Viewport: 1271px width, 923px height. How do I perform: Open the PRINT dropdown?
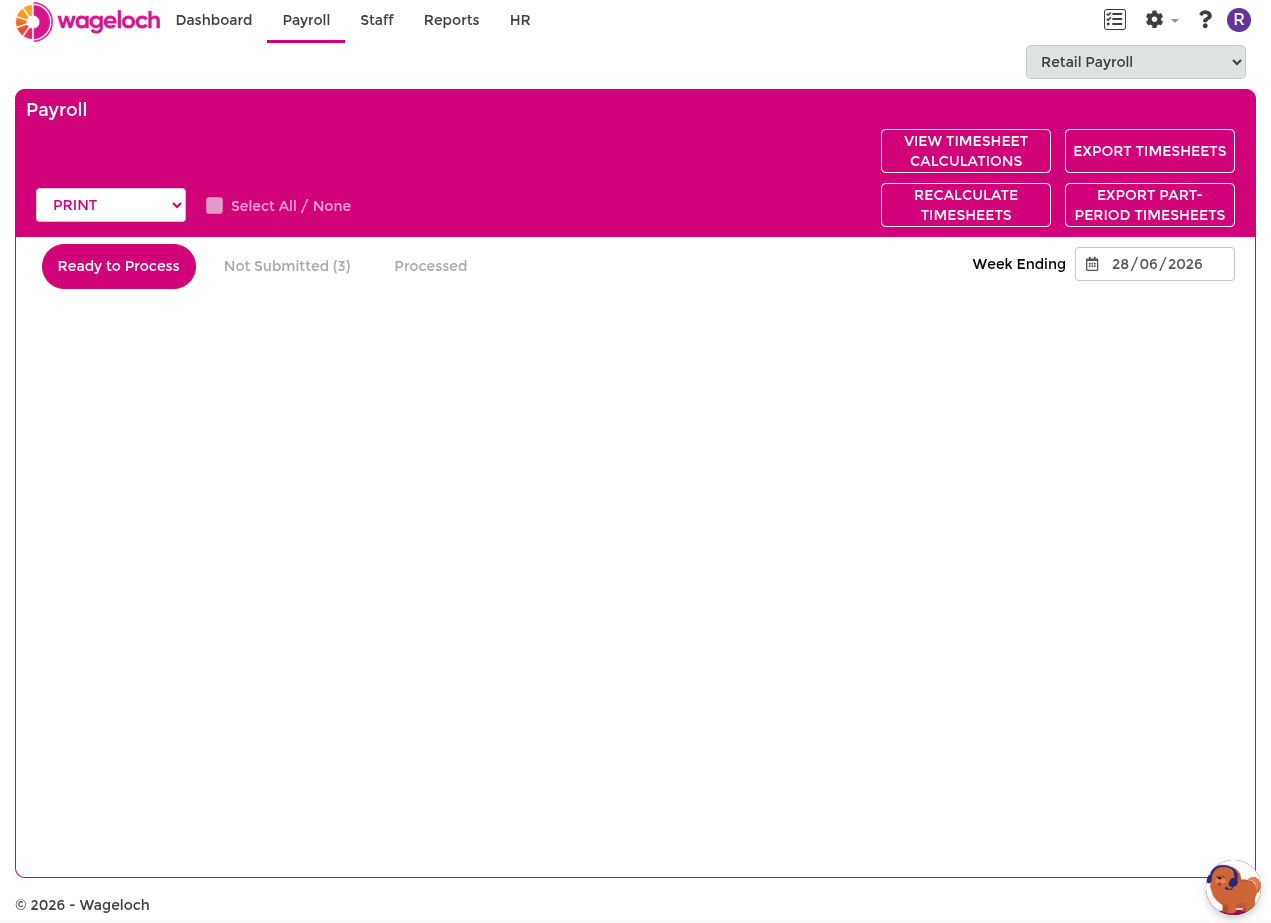point(111,205)
